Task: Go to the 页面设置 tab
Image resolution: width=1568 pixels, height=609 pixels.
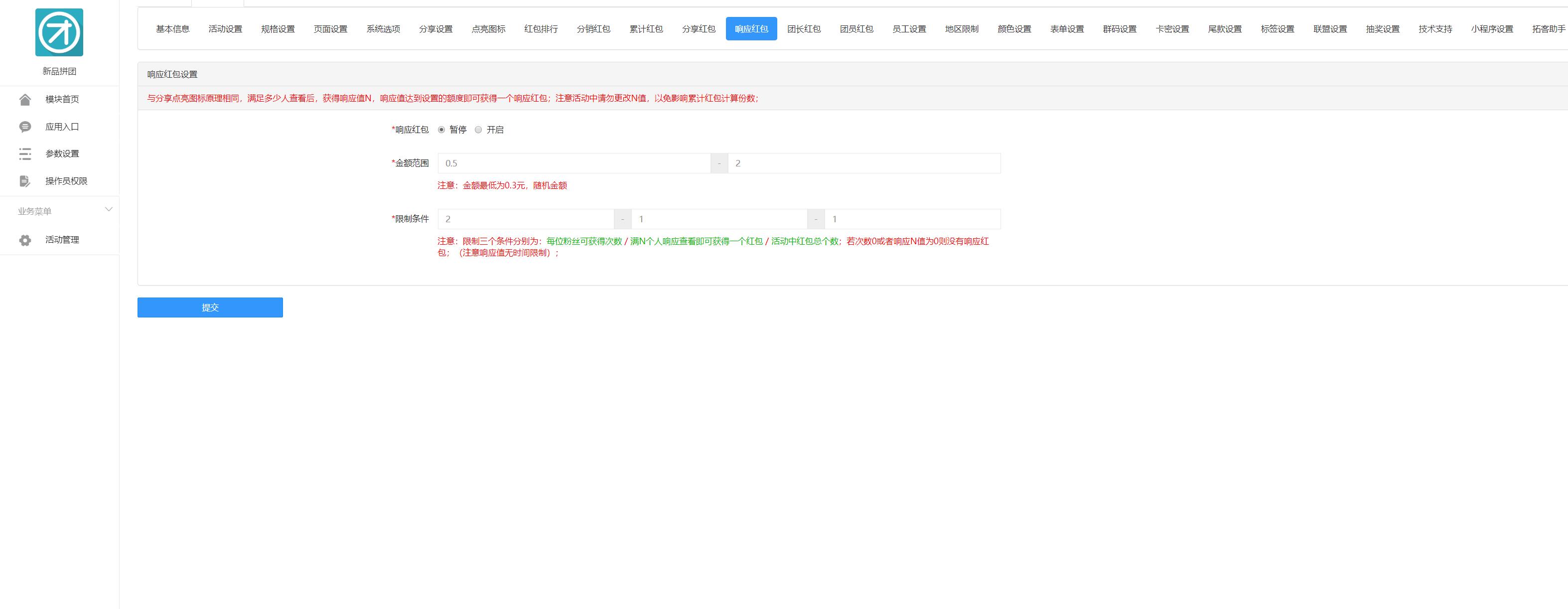Action: [330, 28]
